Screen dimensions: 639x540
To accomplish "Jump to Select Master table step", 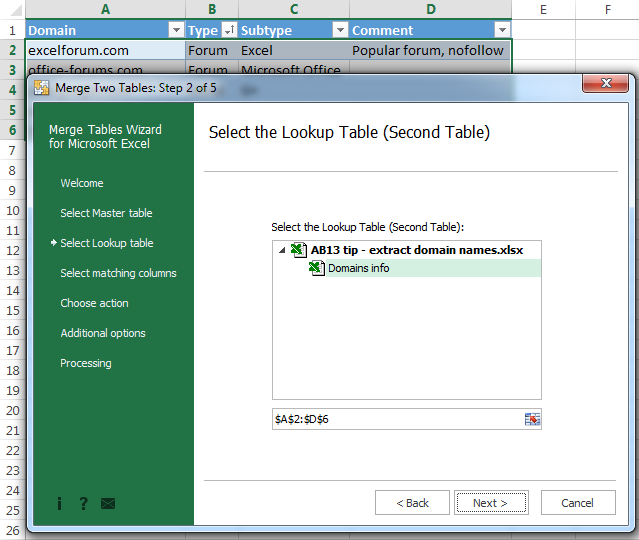I will [106, 213].
